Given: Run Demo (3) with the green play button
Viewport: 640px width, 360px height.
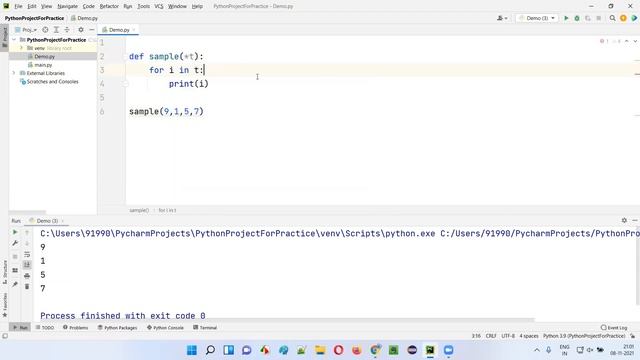Looking at the screenshot, I should [x=566, y=18].
